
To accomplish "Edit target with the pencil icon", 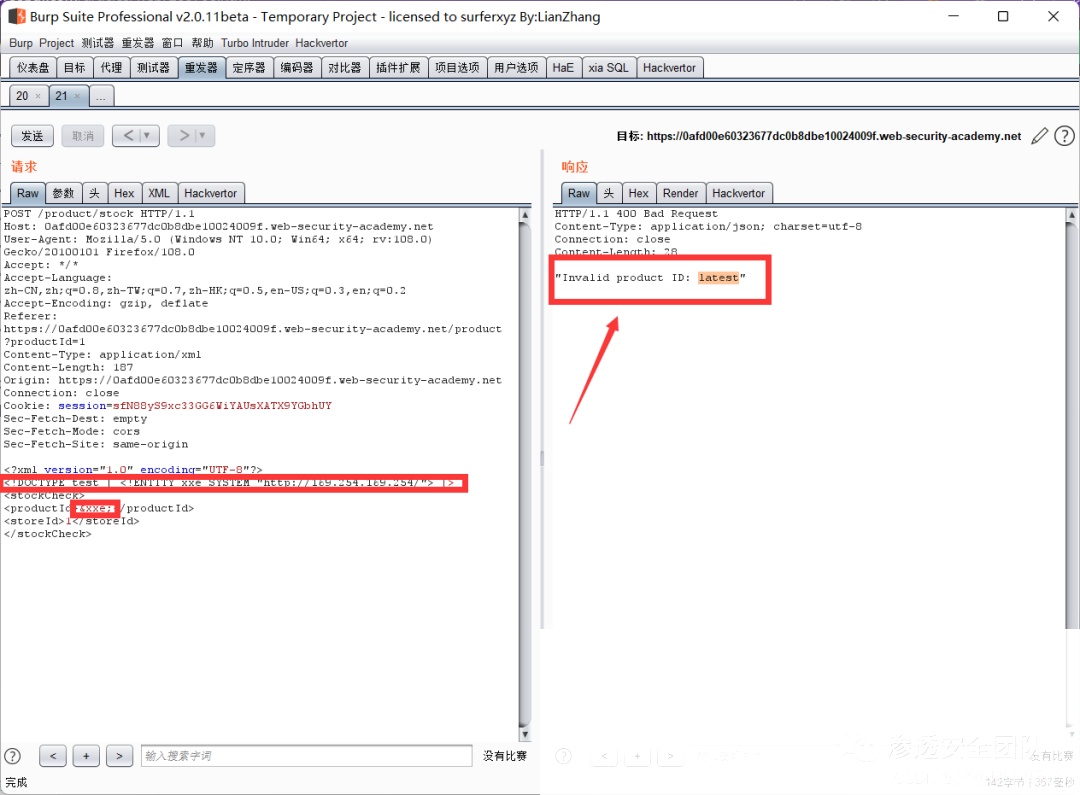I will [x=1039, y=136].
